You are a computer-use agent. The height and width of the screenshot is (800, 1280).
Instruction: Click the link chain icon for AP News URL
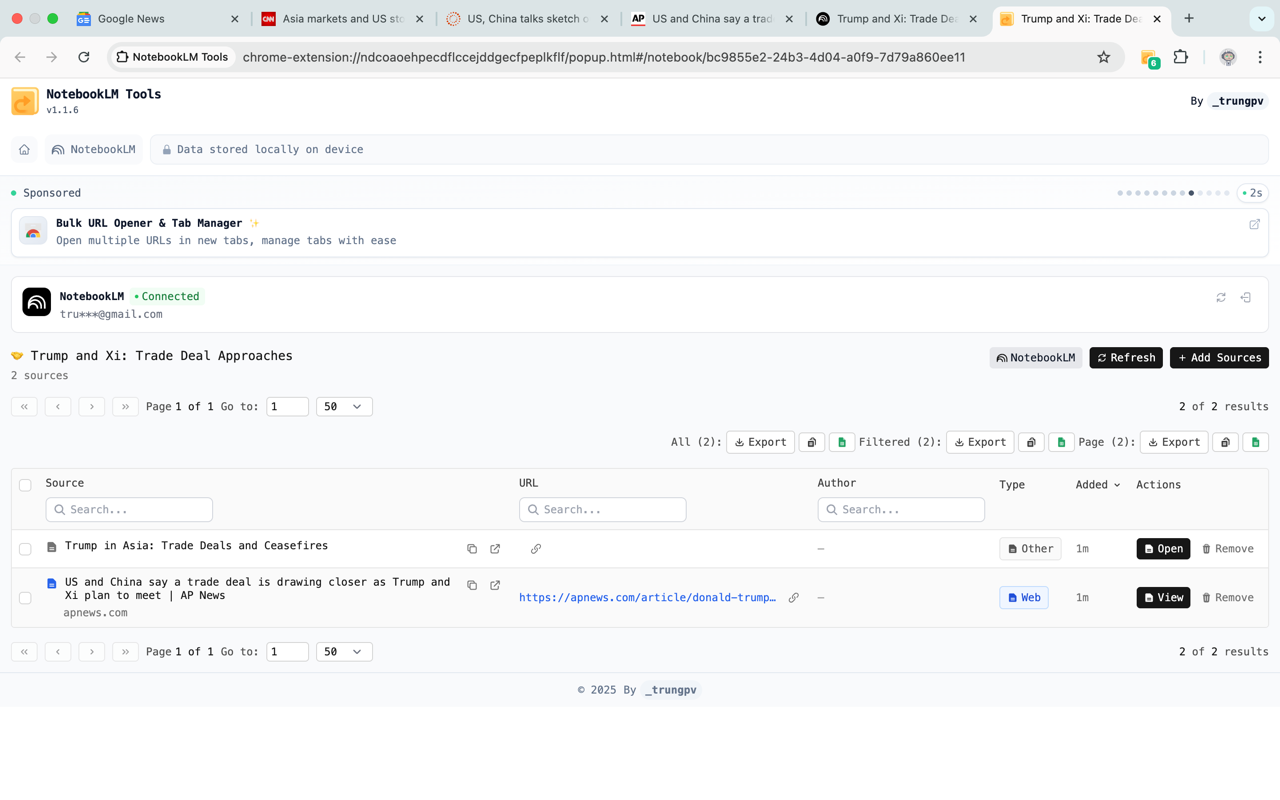[793, 597]
